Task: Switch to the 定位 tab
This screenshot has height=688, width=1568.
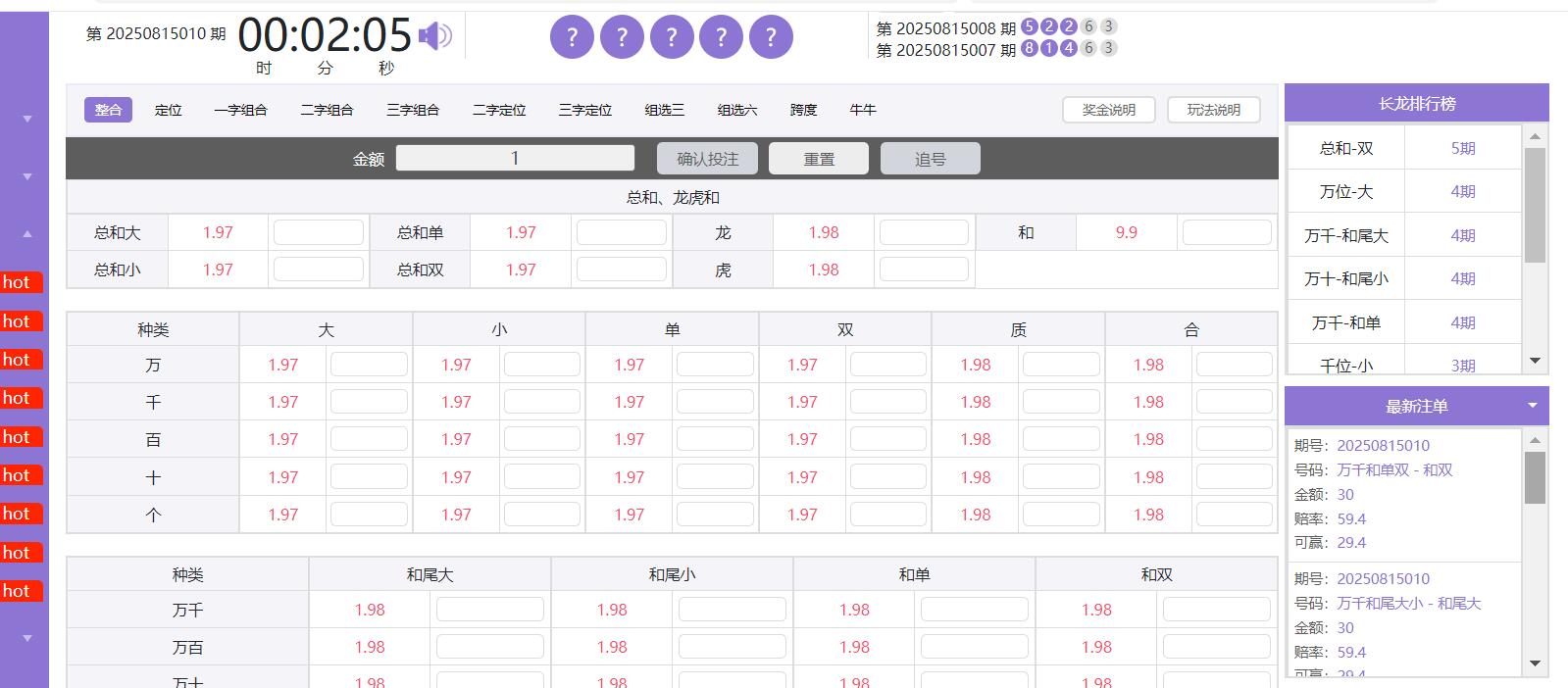Action: (x=169, y=110)
